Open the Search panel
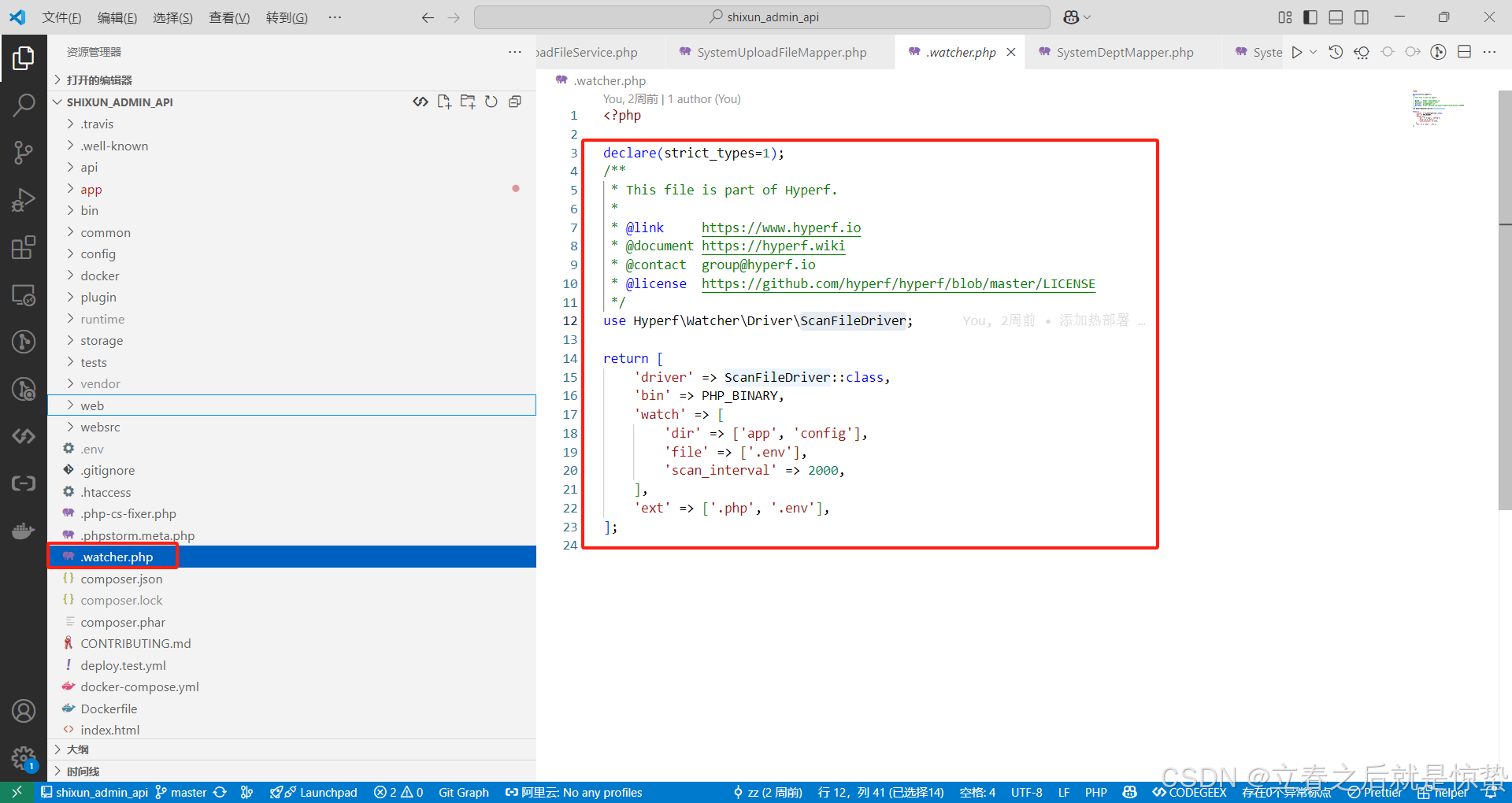The height and width of the screenshot is (803, 1512). (24, 104)
